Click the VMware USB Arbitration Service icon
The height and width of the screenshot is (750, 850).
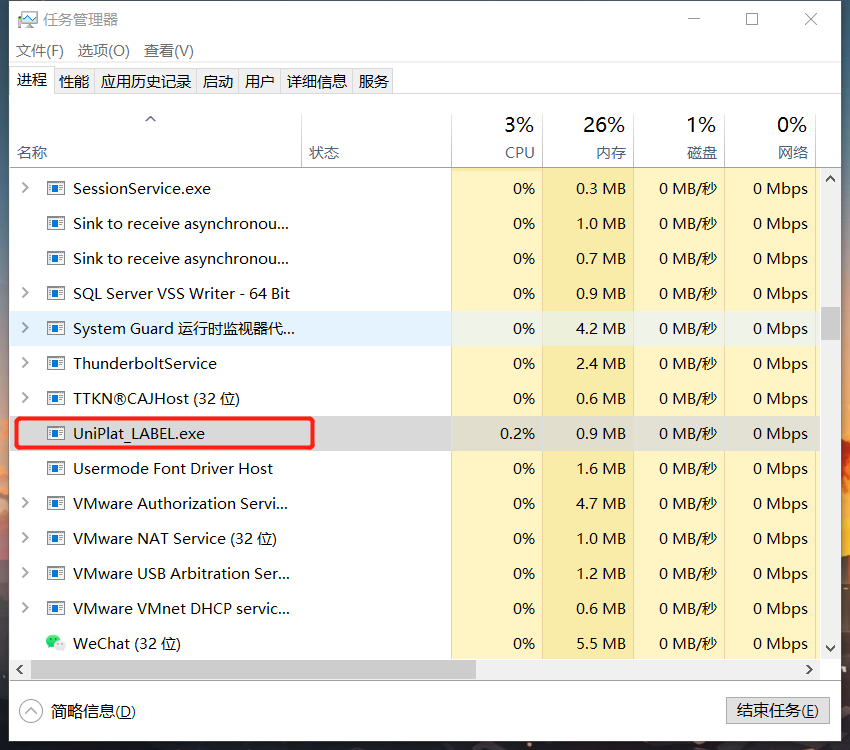point(56,573)
